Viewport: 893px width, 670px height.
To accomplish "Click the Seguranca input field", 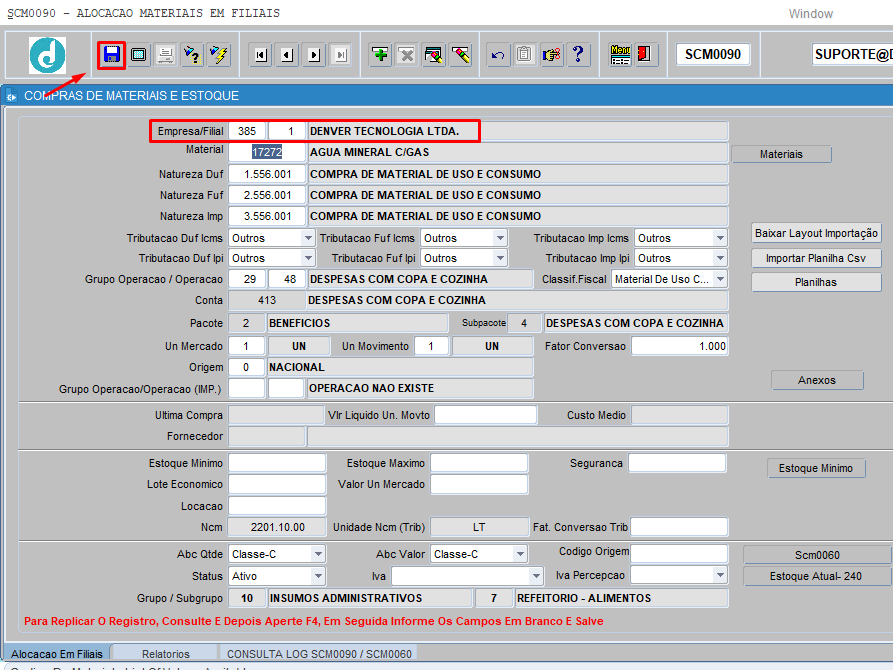I will tap(677, 463).
